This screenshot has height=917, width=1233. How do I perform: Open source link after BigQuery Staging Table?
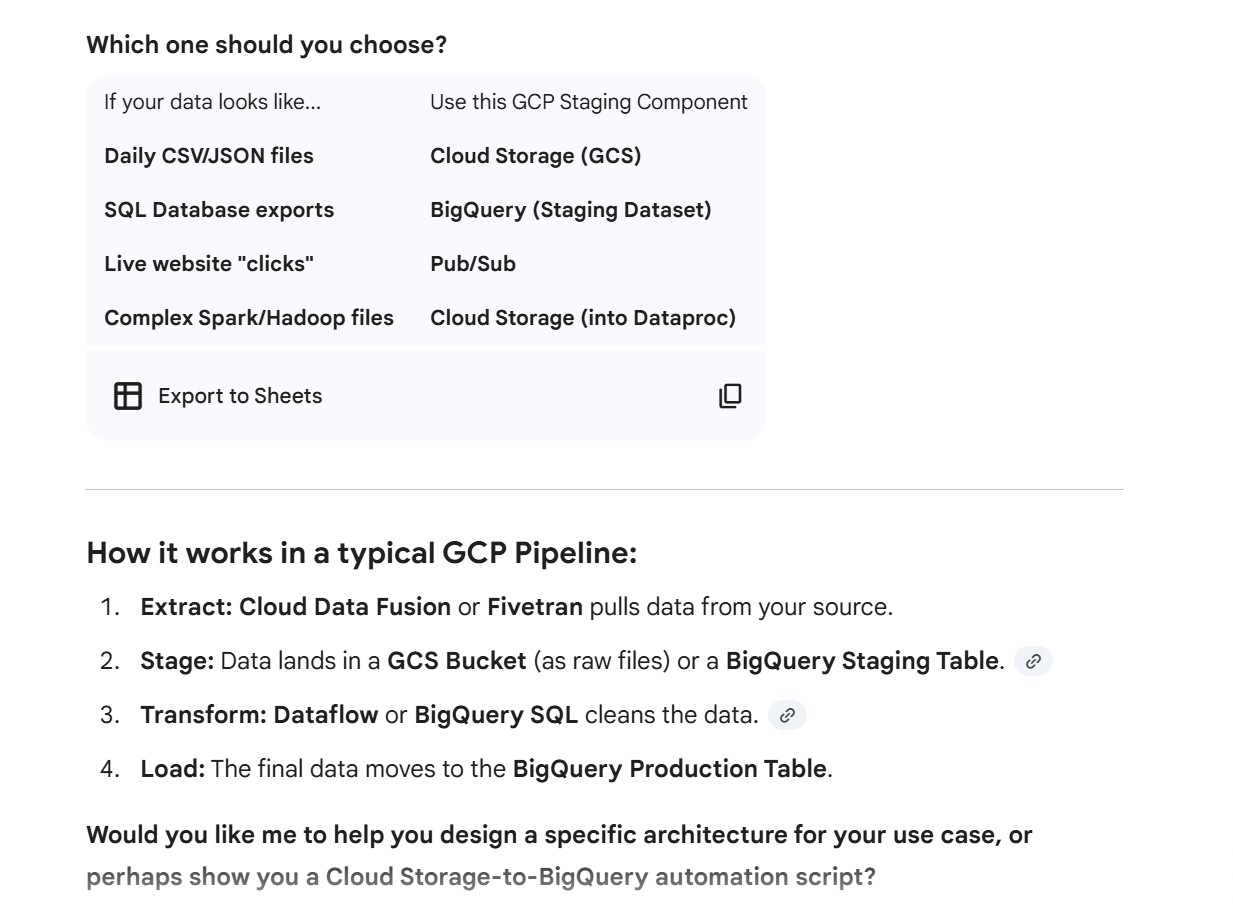pos(1033,661)
